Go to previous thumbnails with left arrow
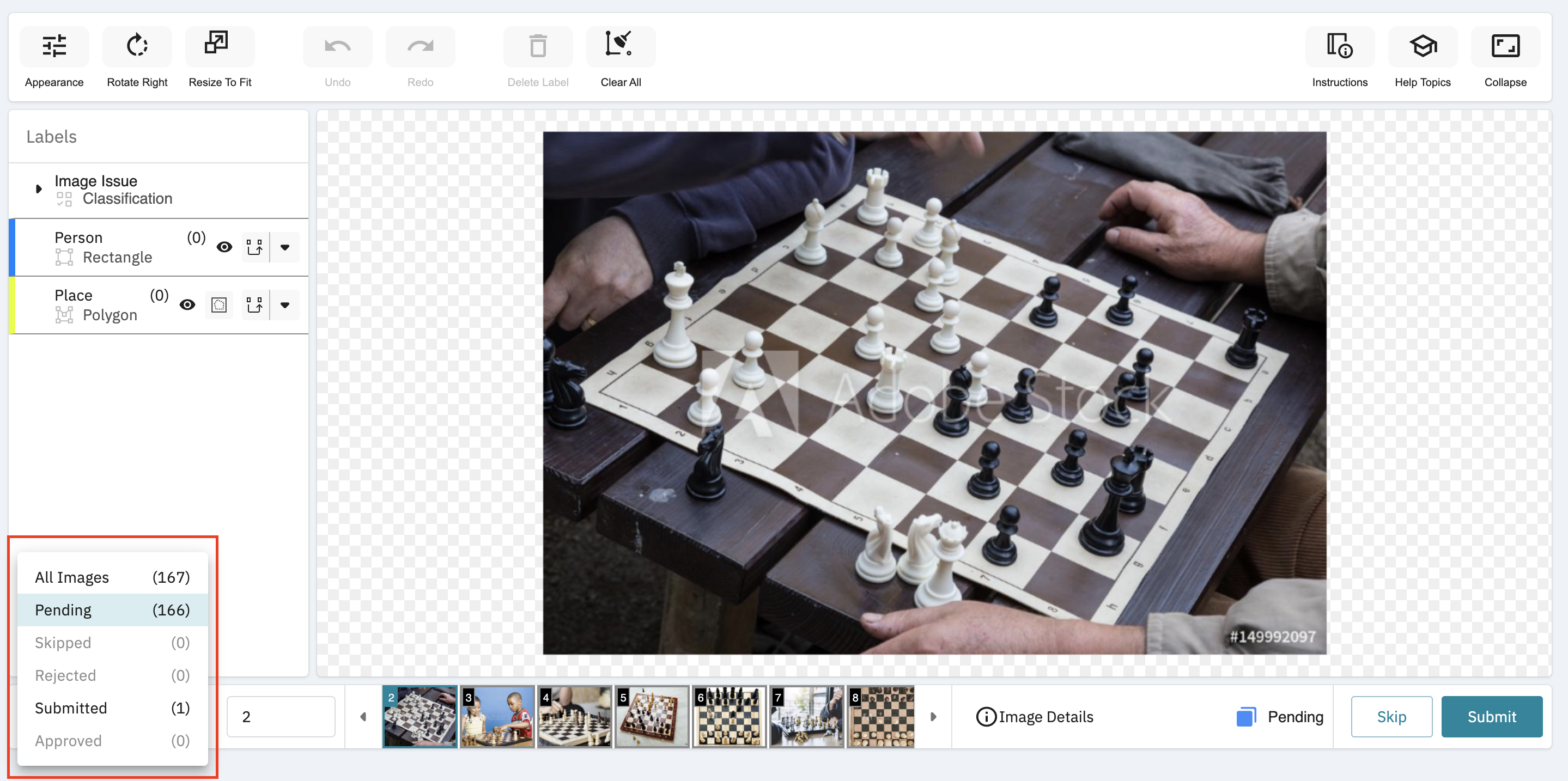Screen dimensions: 1568x781 click(x=363, y=717)
